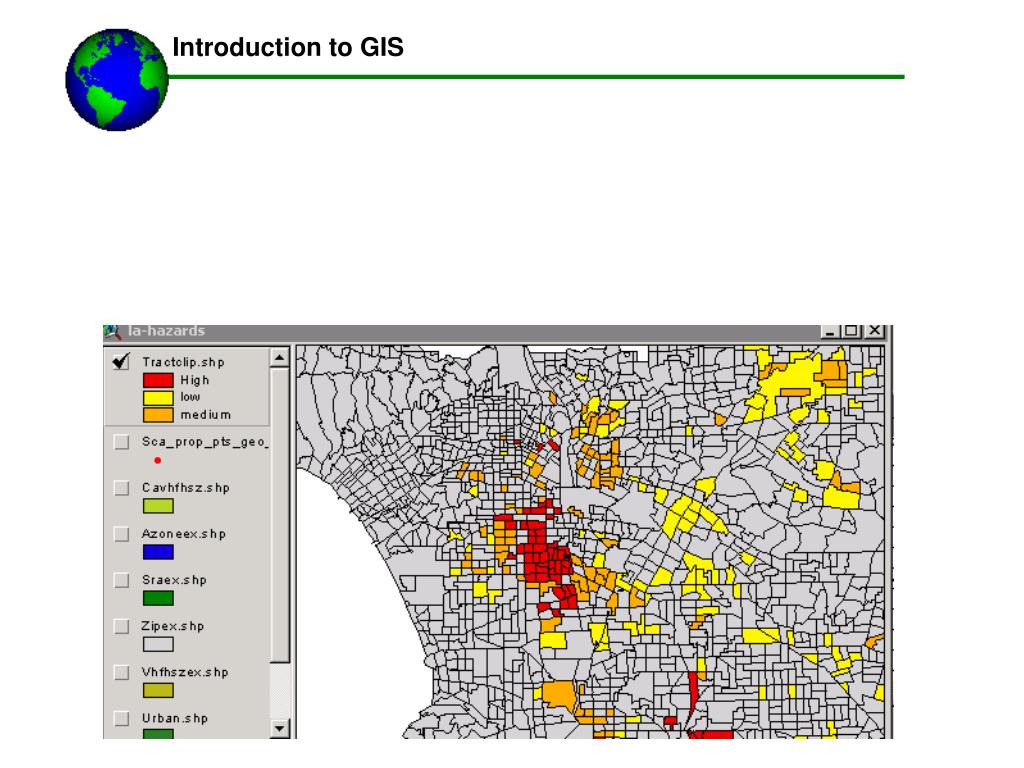The width and height of the screenshot is (1024, 768).
Task: Check the Azoneex.shp layer box
Action: [x=121, y=534]
